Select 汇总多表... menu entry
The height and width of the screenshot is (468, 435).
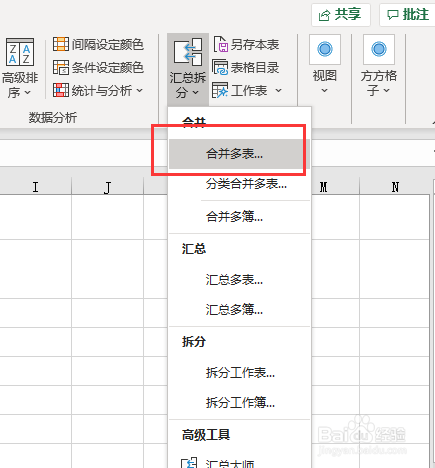[x=239, y=280]
